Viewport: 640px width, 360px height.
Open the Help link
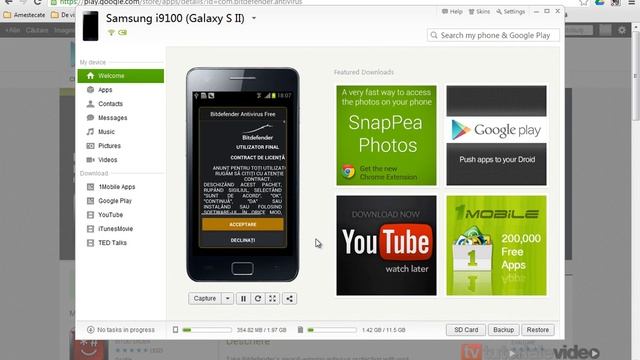(452, 12)
